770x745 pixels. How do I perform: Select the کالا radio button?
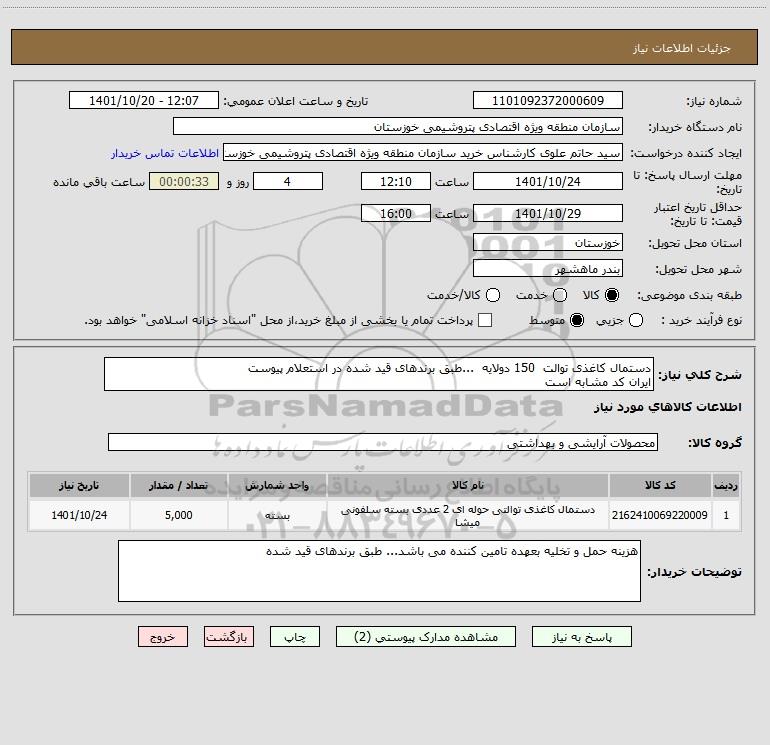click(x=612, y=295)
